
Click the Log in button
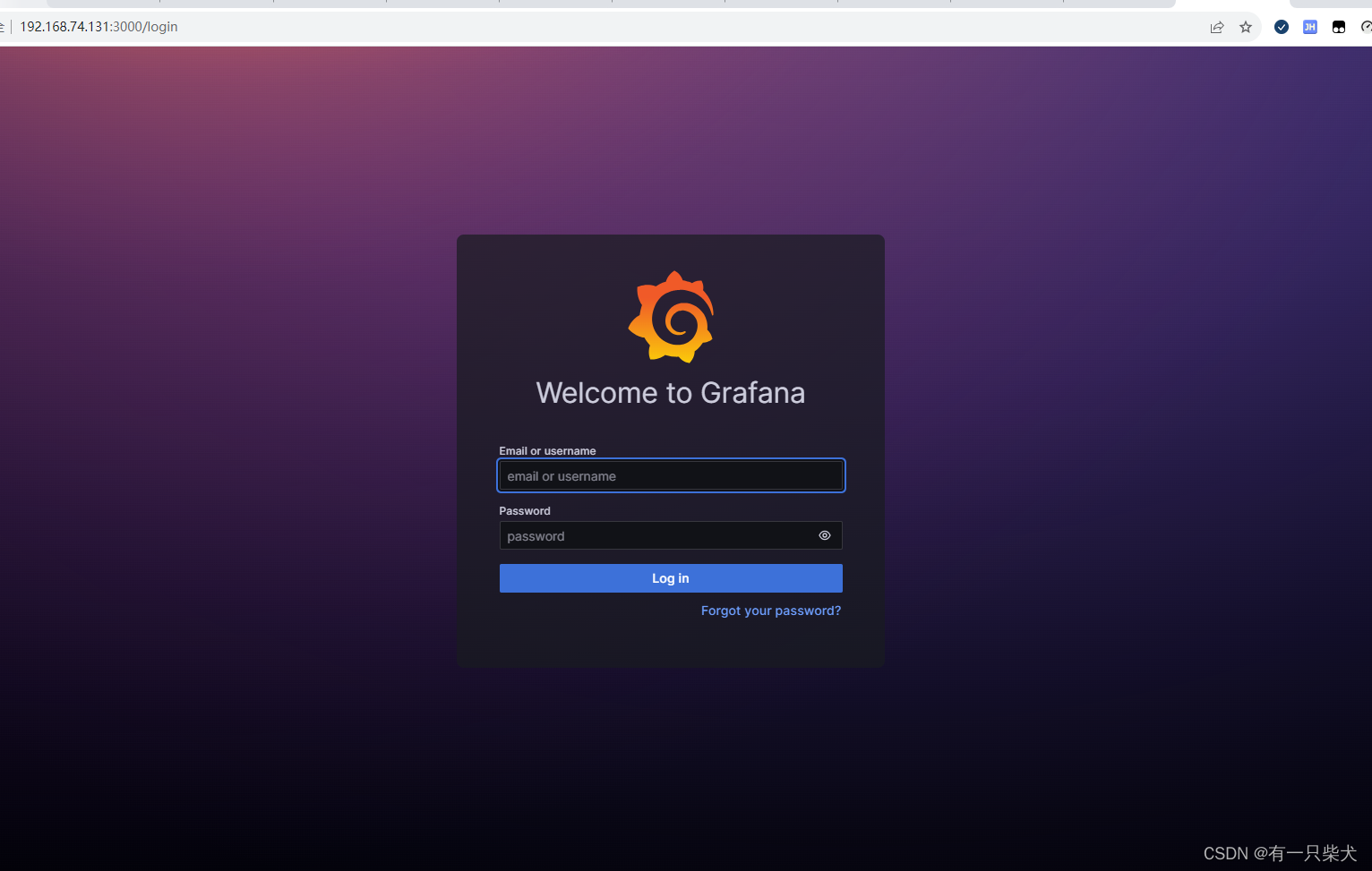point(670,578)
